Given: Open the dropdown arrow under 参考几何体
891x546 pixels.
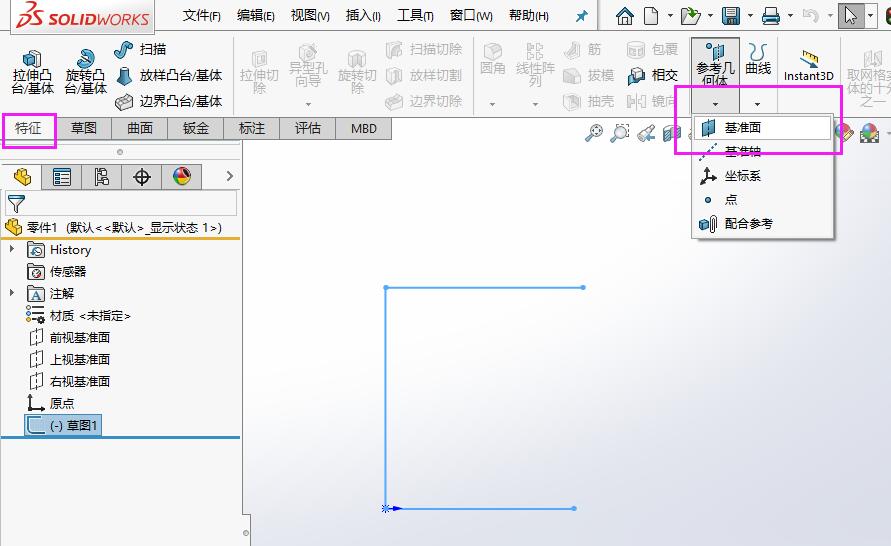Looking at the screenshot, I should point(715,104).
